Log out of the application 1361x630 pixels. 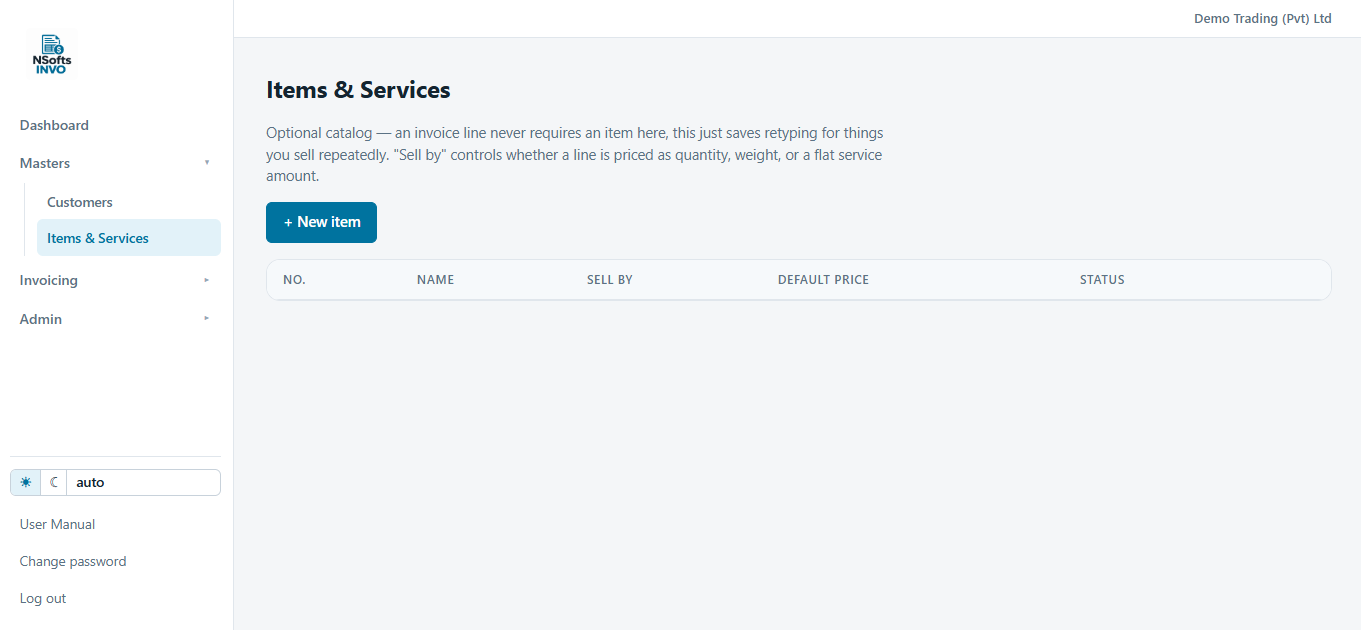pyautogui.click(x=43, y=598)
